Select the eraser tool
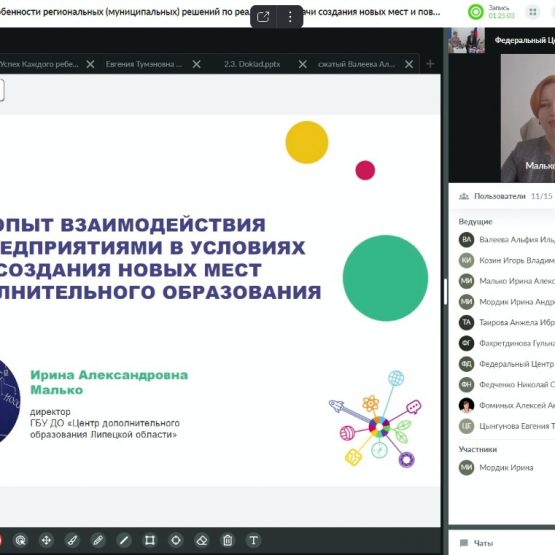The height and width of the screenshot is (555, 555). [202, 540]
